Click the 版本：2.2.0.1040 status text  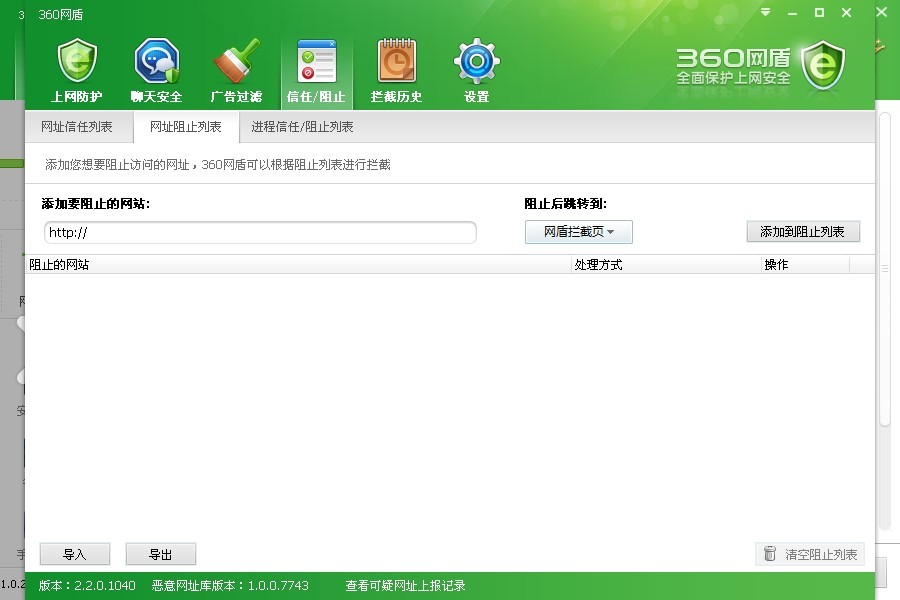(87, 586)
